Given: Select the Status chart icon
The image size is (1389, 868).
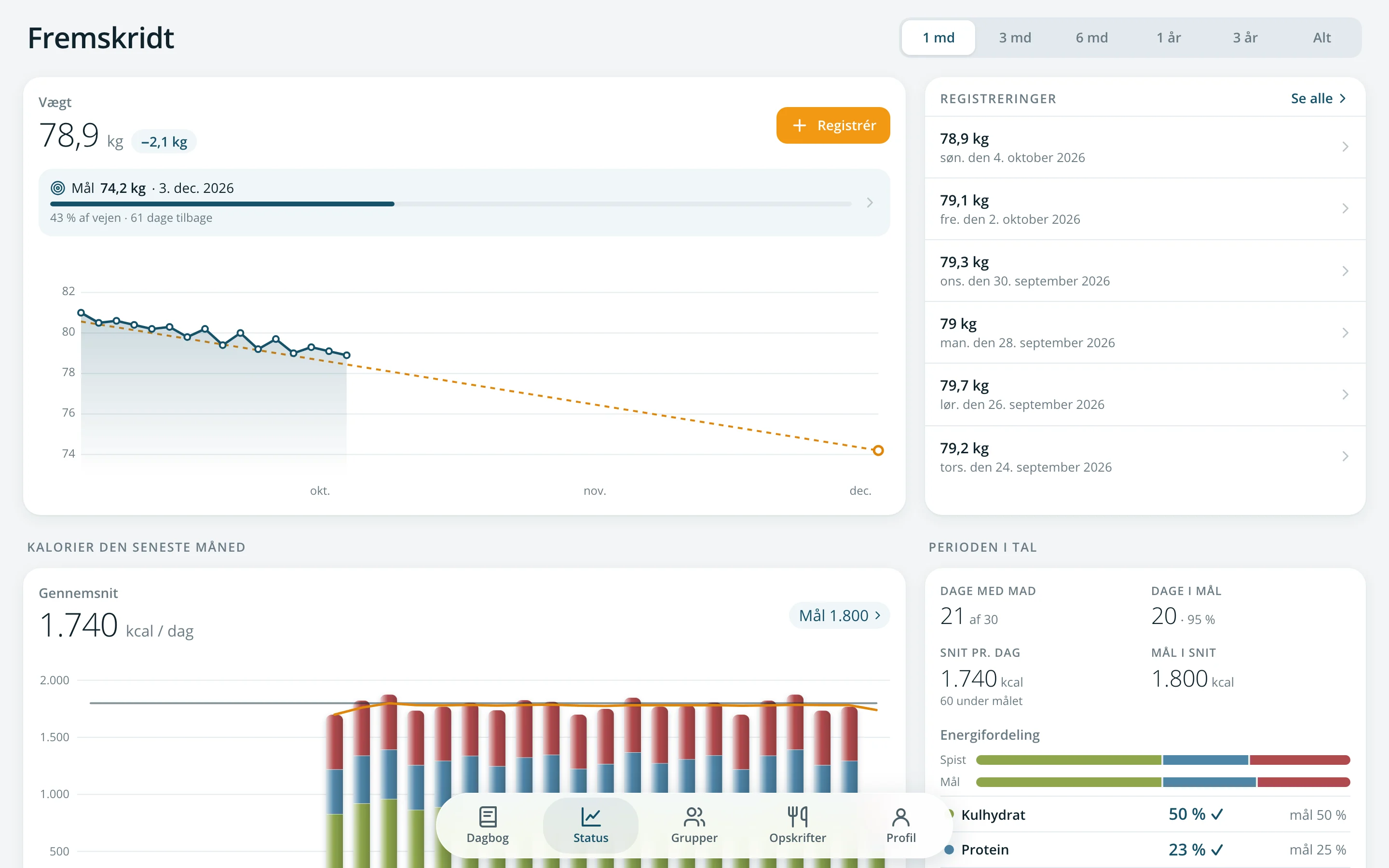Looking at the screenshot, I should [590, 816].
